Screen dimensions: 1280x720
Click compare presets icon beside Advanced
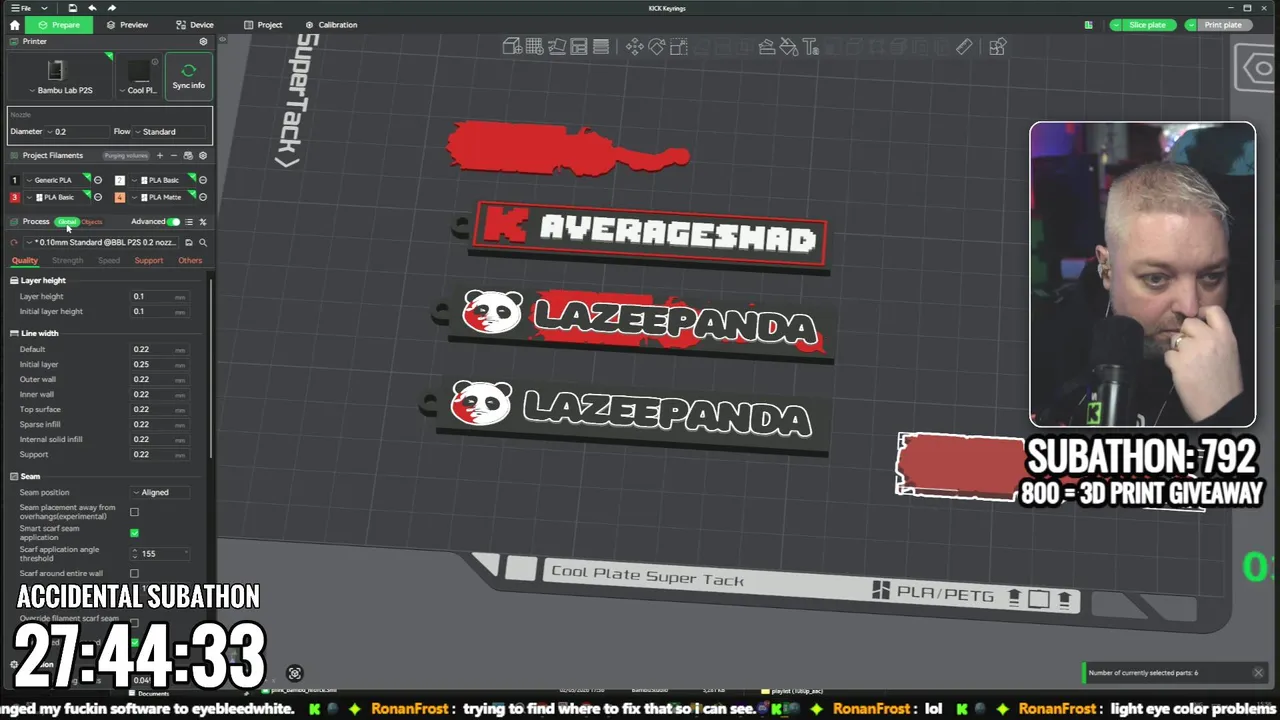pyautogui.click(x=203, y=222)
